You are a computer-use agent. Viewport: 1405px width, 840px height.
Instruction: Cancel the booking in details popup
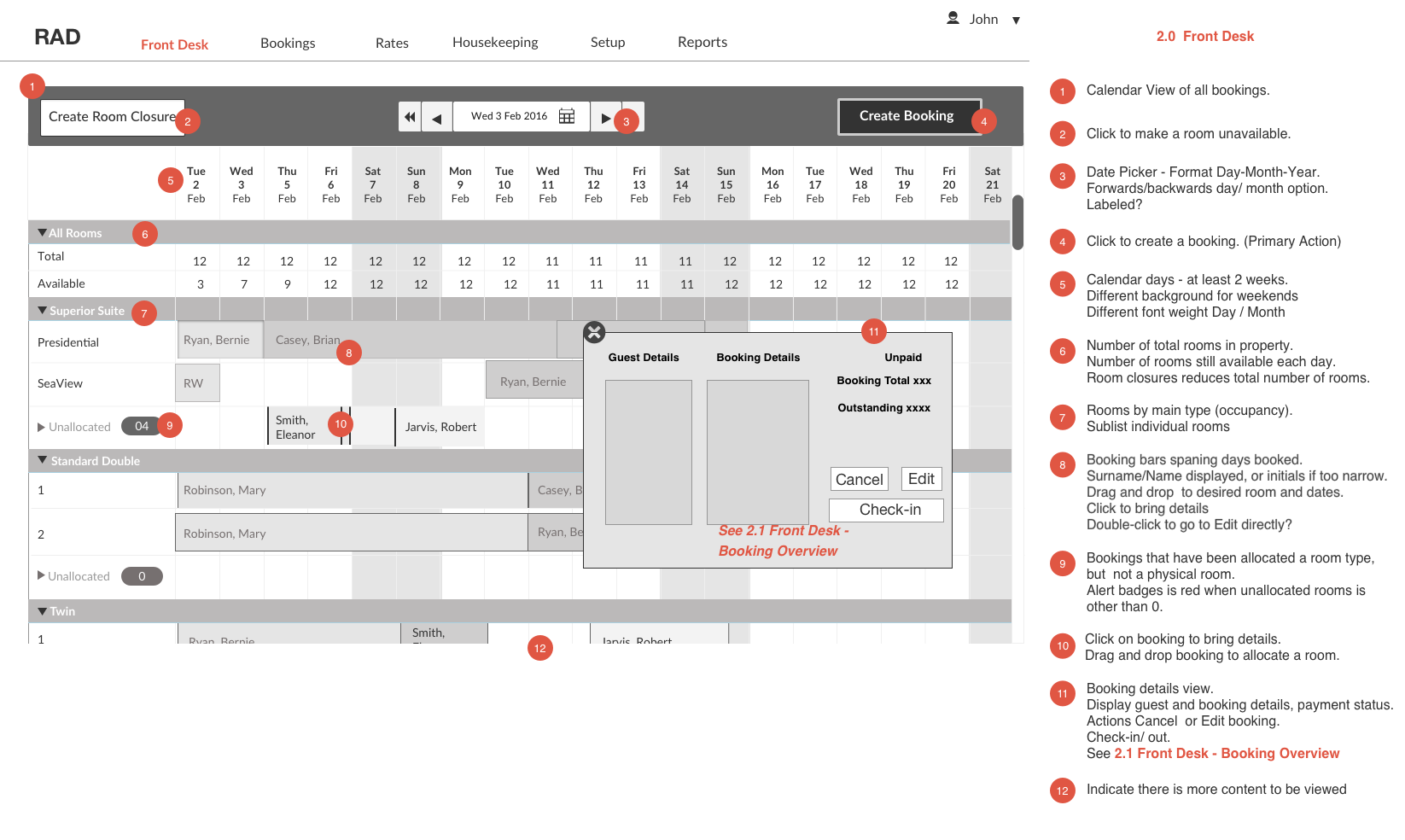860,479
